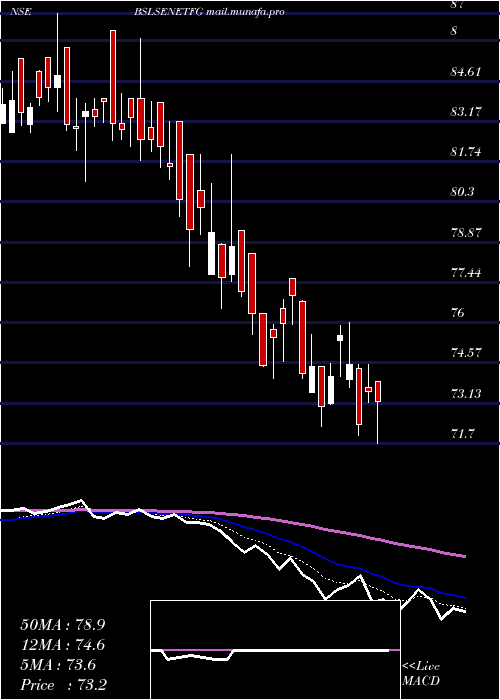The height and width of the screenshot is (700, 500).
Task: Select the 80.3 price axis label
Action: click(462, 192)
